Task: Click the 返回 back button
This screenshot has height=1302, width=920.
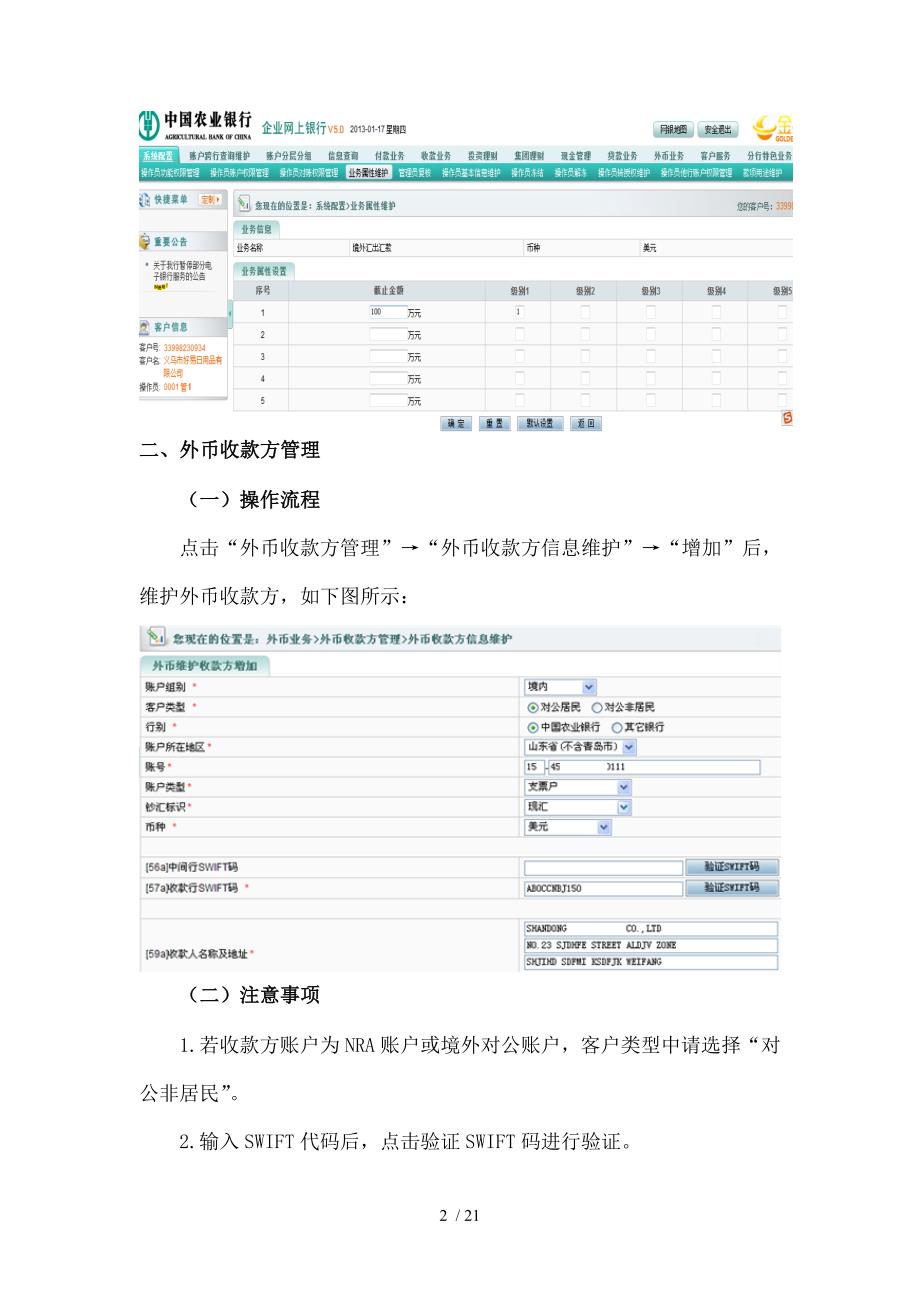Action: click(586, 423)
